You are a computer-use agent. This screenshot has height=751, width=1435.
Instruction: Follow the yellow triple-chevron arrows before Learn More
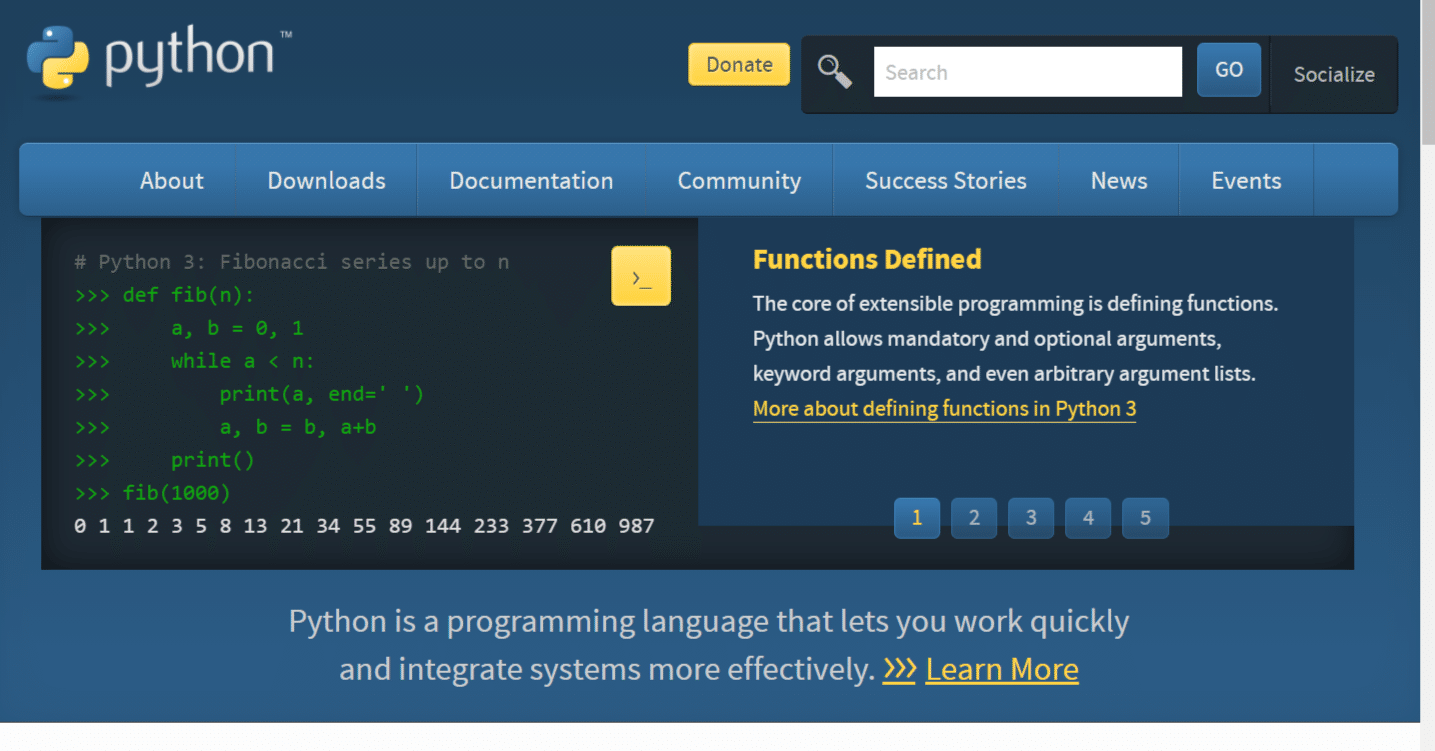[899, 669]
